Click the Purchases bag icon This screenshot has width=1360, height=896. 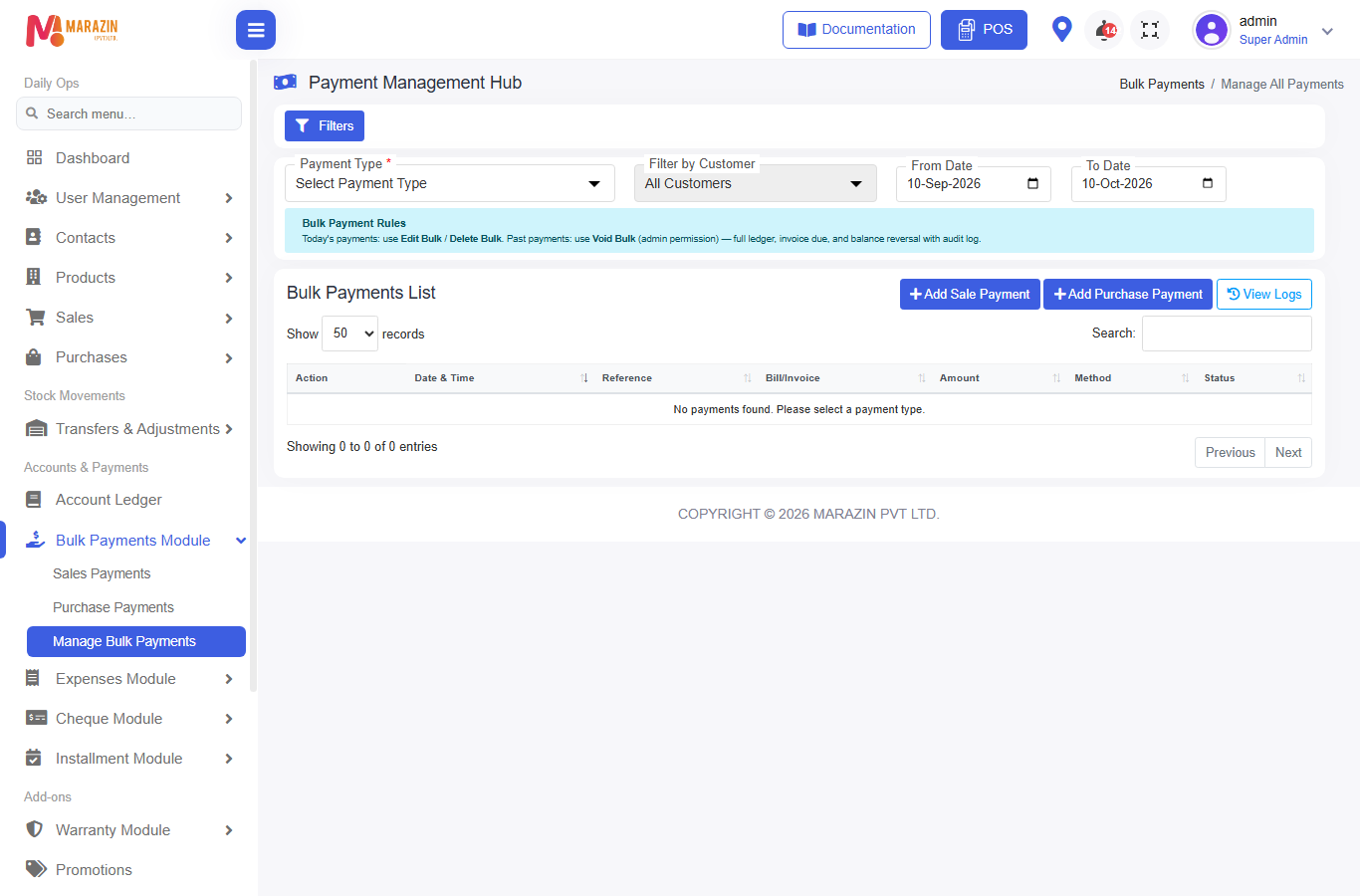(x=34, y=356)
